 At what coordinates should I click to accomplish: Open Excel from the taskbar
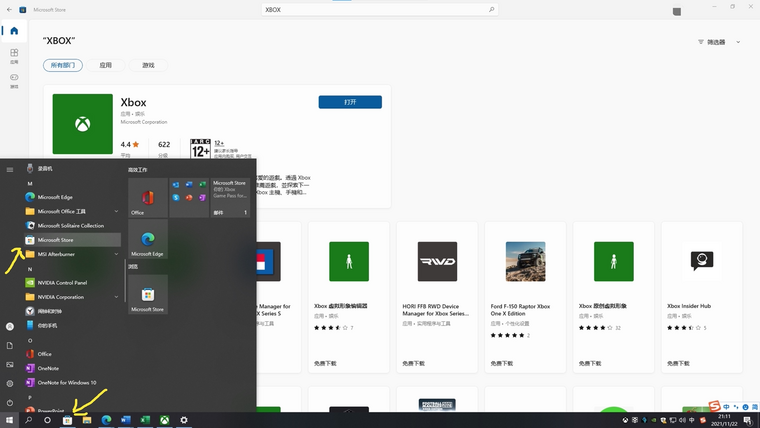[x=145, y=420]
